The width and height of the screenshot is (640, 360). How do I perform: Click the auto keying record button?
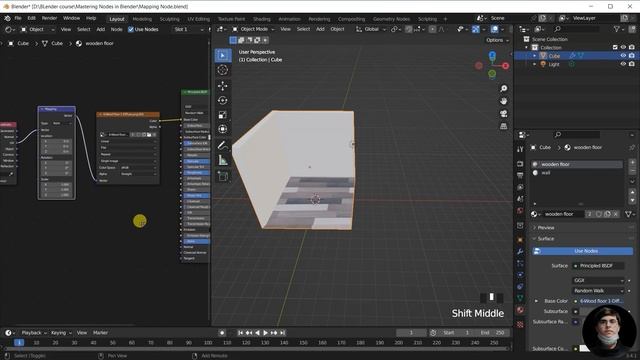coord(222,333)
